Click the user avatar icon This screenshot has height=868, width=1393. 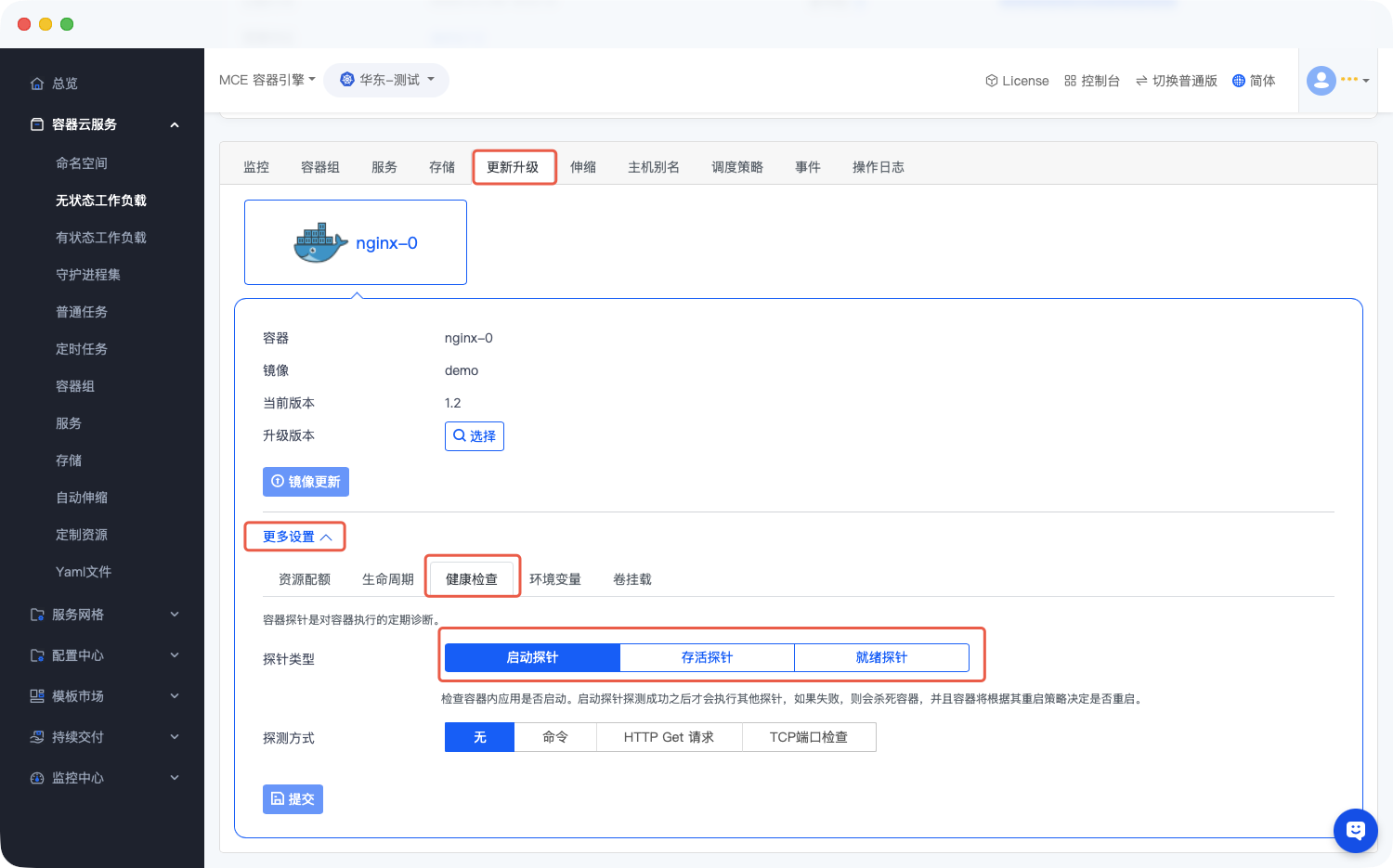point(1321,81)
